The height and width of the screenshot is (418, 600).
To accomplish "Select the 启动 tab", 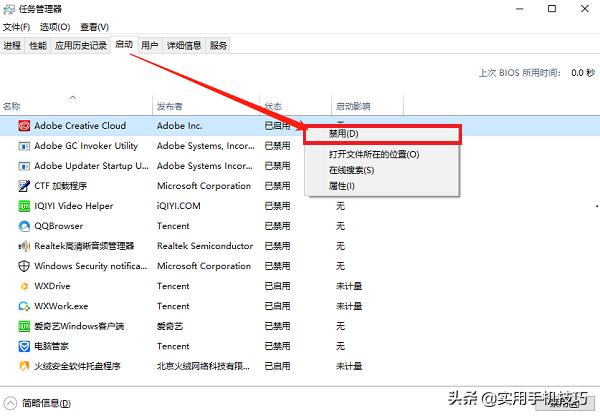I will 124,45.
